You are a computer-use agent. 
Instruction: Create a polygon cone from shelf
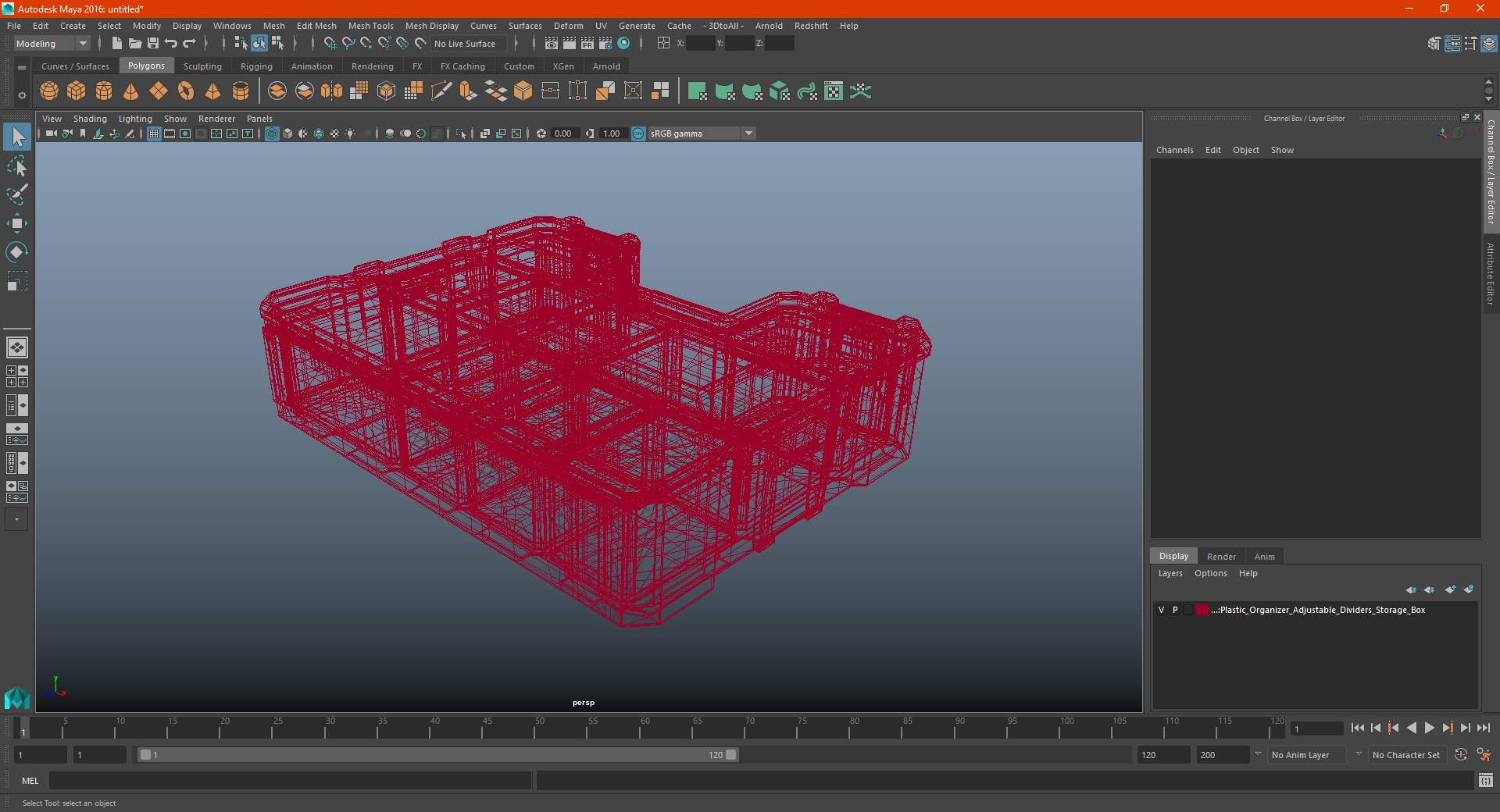pos(131,91)
